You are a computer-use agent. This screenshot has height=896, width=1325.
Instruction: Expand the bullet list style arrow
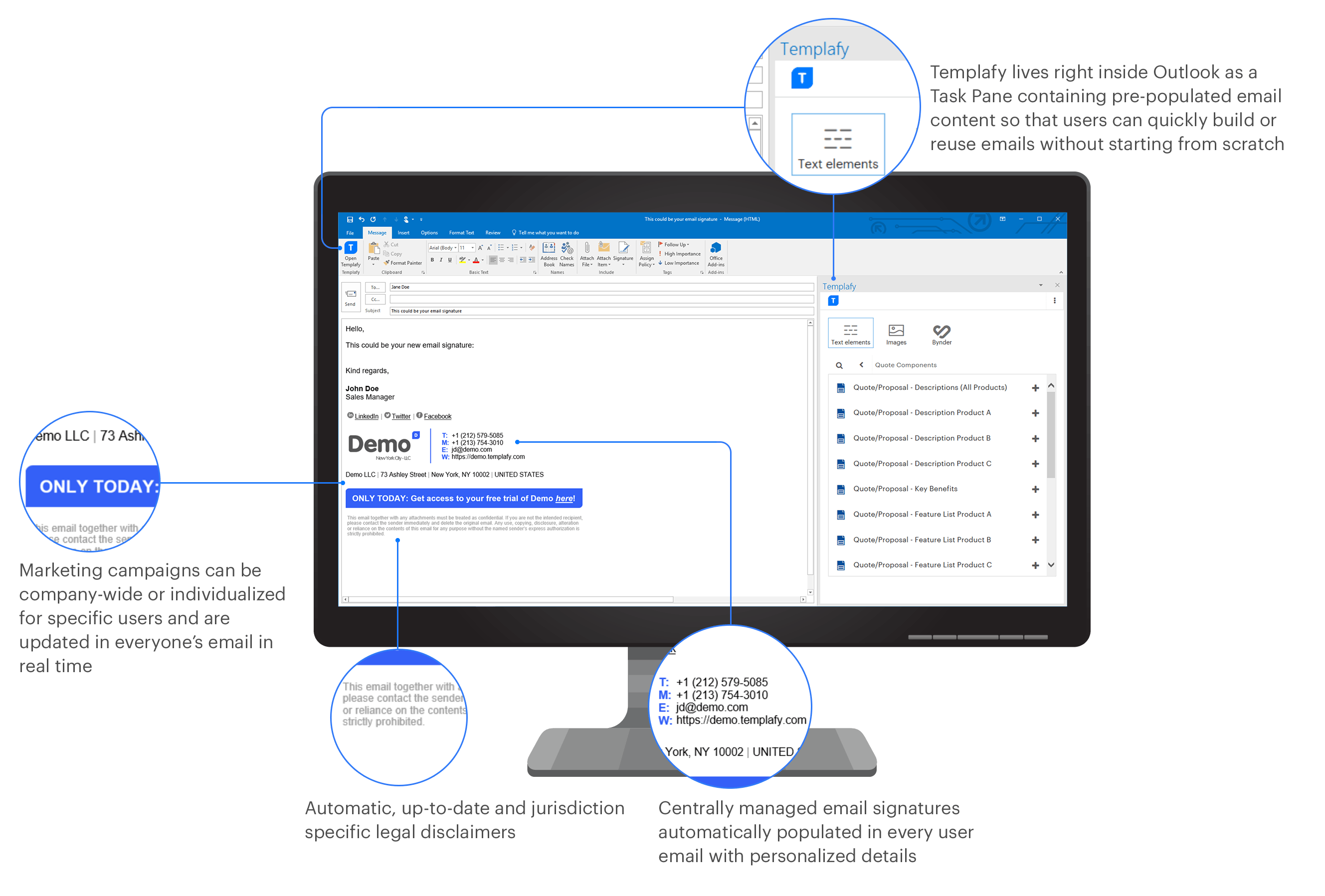(508, 248)
